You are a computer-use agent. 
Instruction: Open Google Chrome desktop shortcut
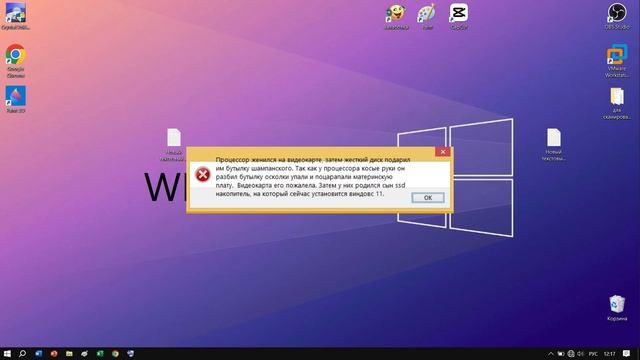(x=16, y=60)
